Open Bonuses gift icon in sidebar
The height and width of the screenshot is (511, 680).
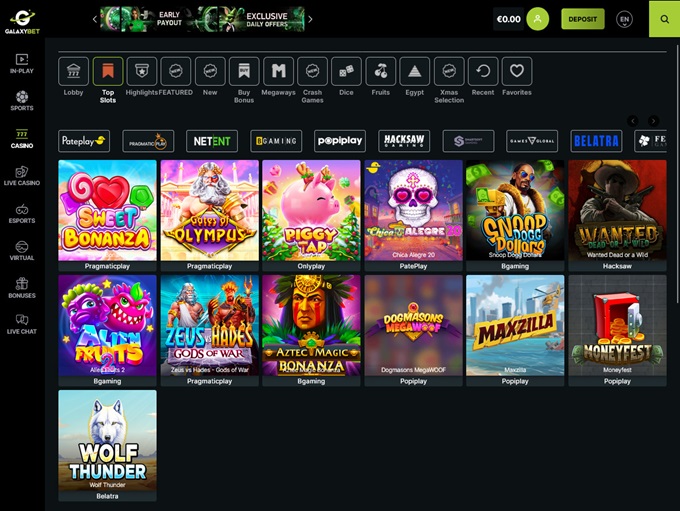21,288
